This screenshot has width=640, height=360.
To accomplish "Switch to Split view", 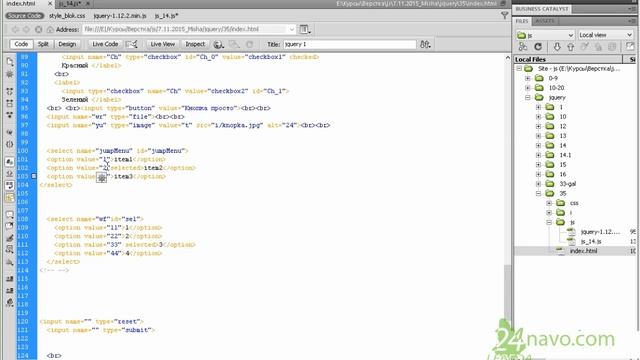I will click(43, 44).
